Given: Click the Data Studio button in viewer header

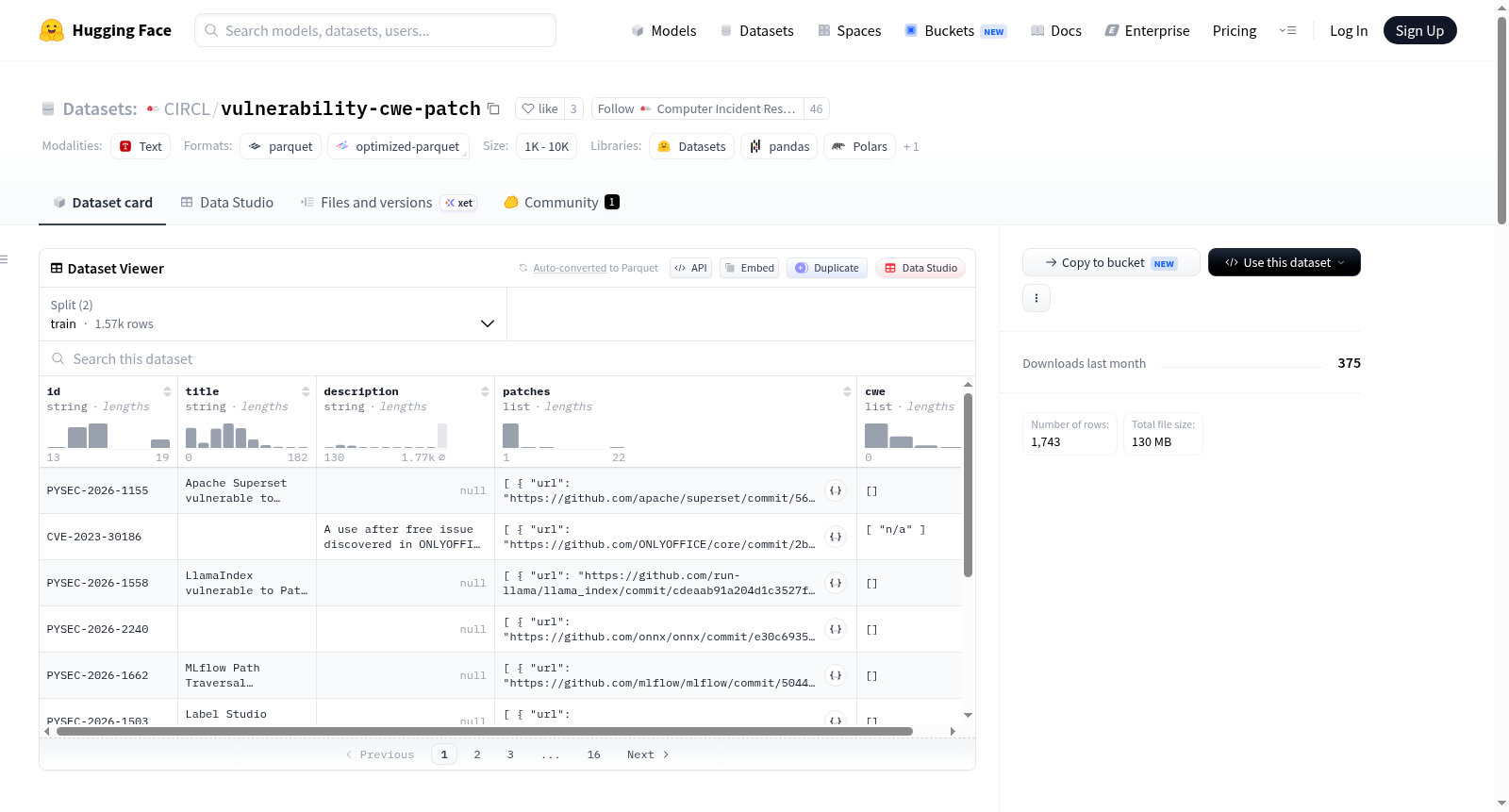Looking at the screenshot, I should tap(920, 268).
